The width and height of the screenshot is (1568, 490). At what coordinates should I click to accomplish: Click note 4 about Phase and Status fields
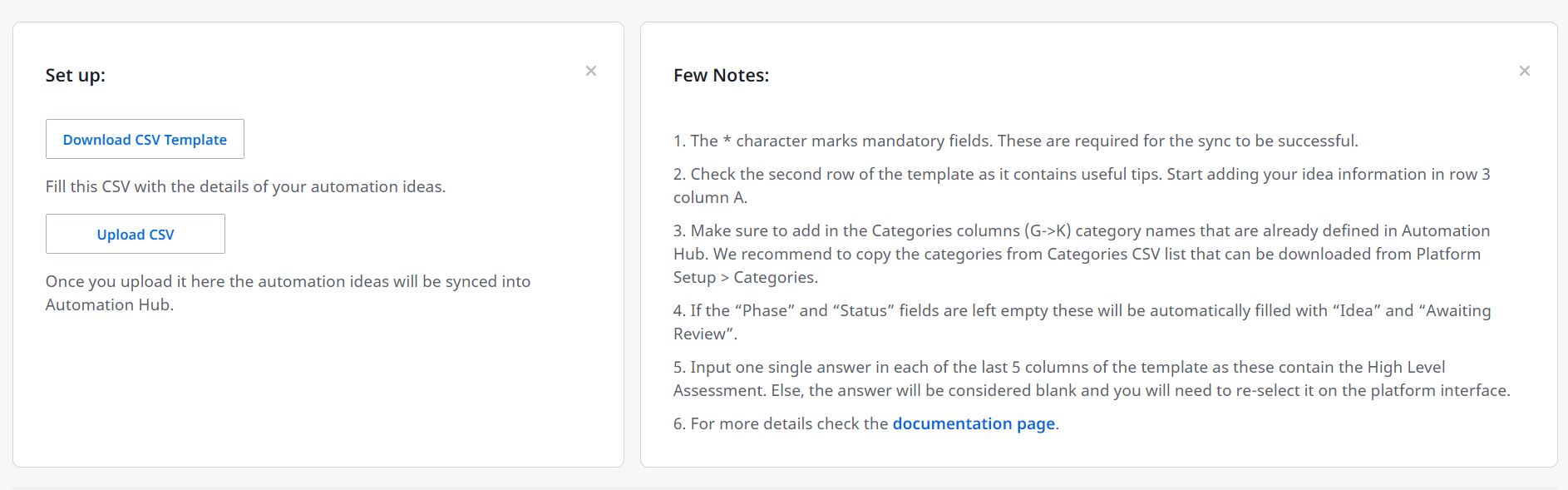1082,322
